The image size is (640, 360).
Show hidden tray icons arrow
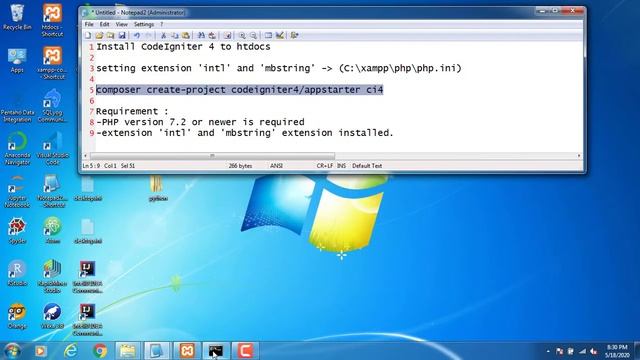pyautogui.click(x=548, y=351)
